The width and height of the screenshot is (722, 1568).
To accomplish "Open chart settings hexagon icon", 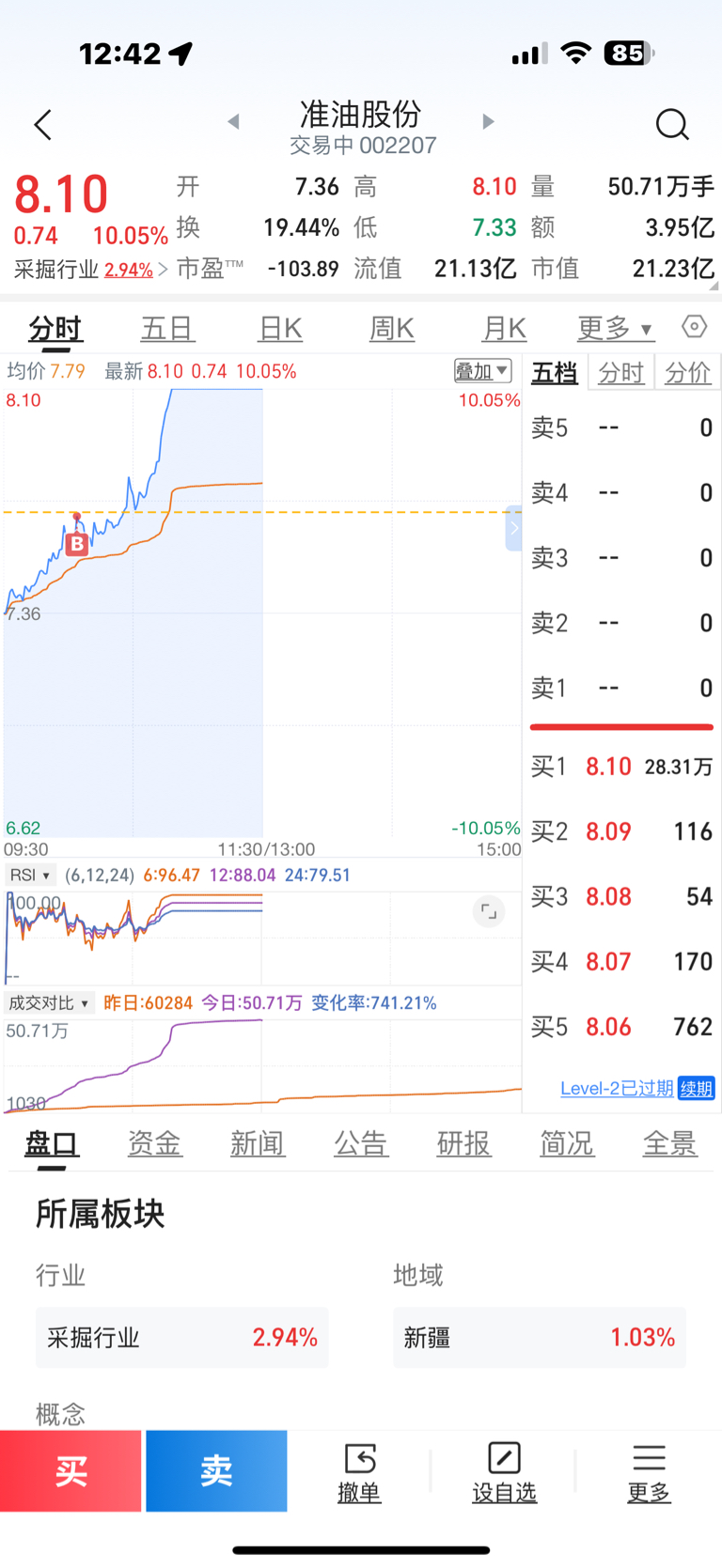I will click(694, 326).
